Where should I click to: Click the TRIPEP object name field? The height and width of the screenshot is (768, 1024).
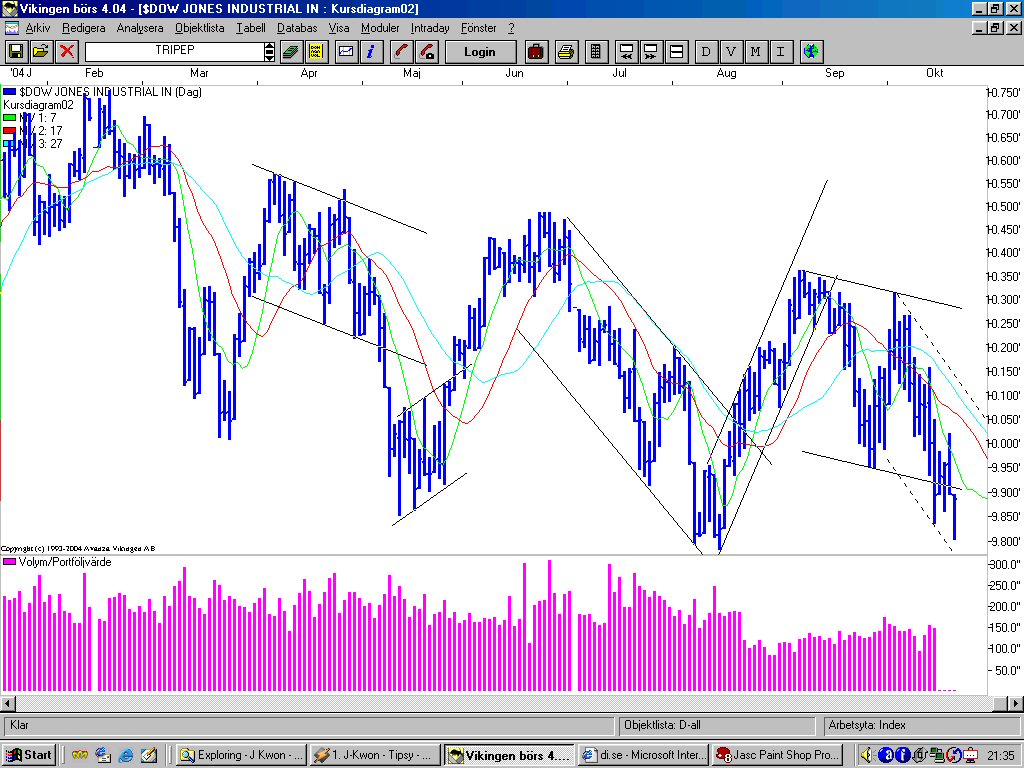[x=174, y=51]
